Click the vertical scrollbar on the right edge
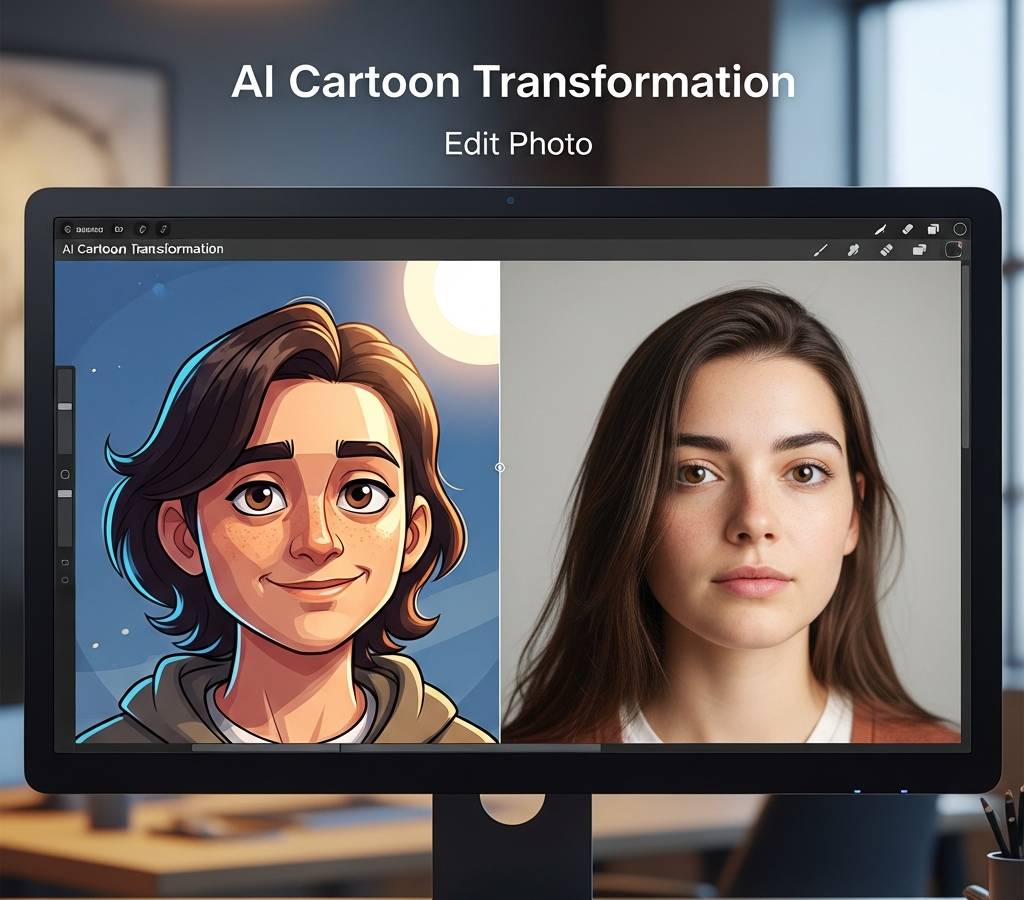The width and height of the screenshot is (1024, 900). [x=965, y=357]
